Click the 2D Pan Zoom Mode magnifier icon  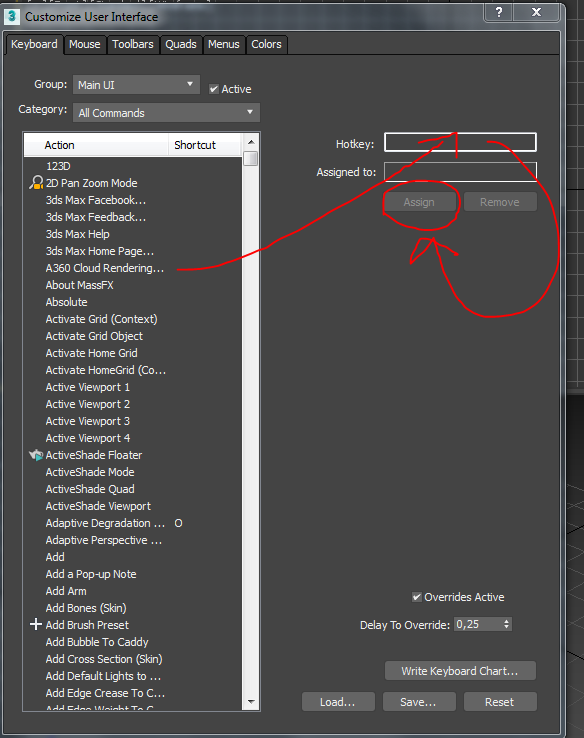coord(36,183)
